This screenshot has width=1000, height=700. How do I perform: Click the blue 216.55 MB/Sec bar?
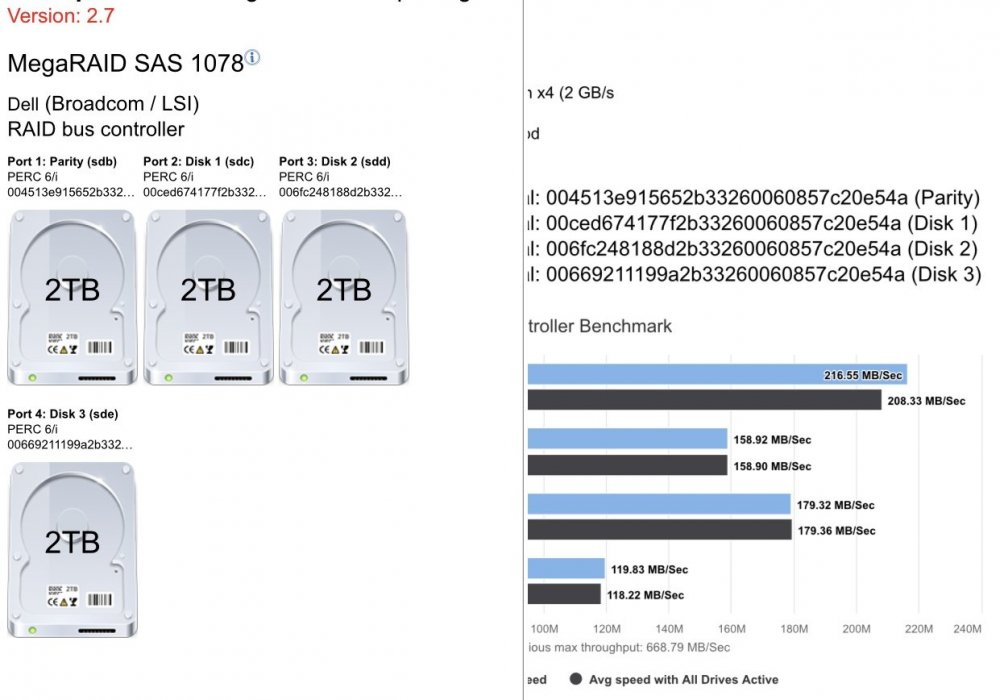[717, 374]
